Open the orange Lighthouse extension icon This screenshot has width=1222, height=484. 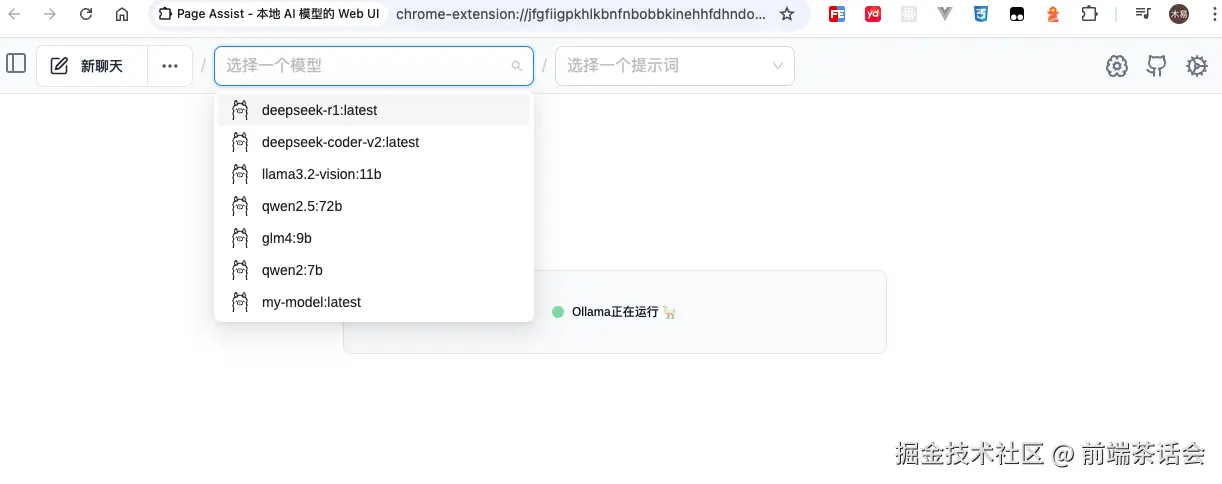[1053, 14]
